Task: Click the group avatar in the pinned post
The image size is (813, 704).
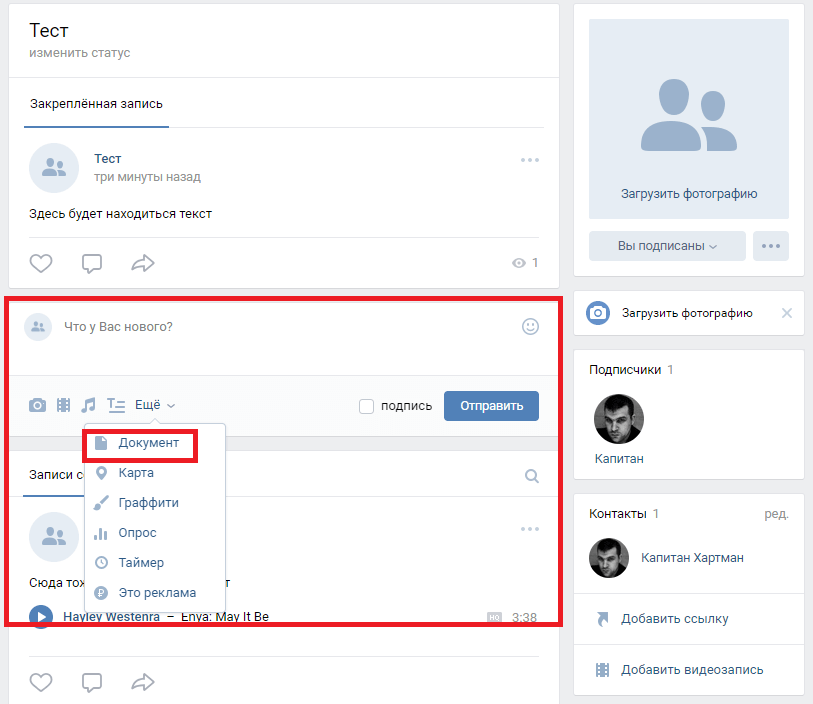Action: point(54,168)
